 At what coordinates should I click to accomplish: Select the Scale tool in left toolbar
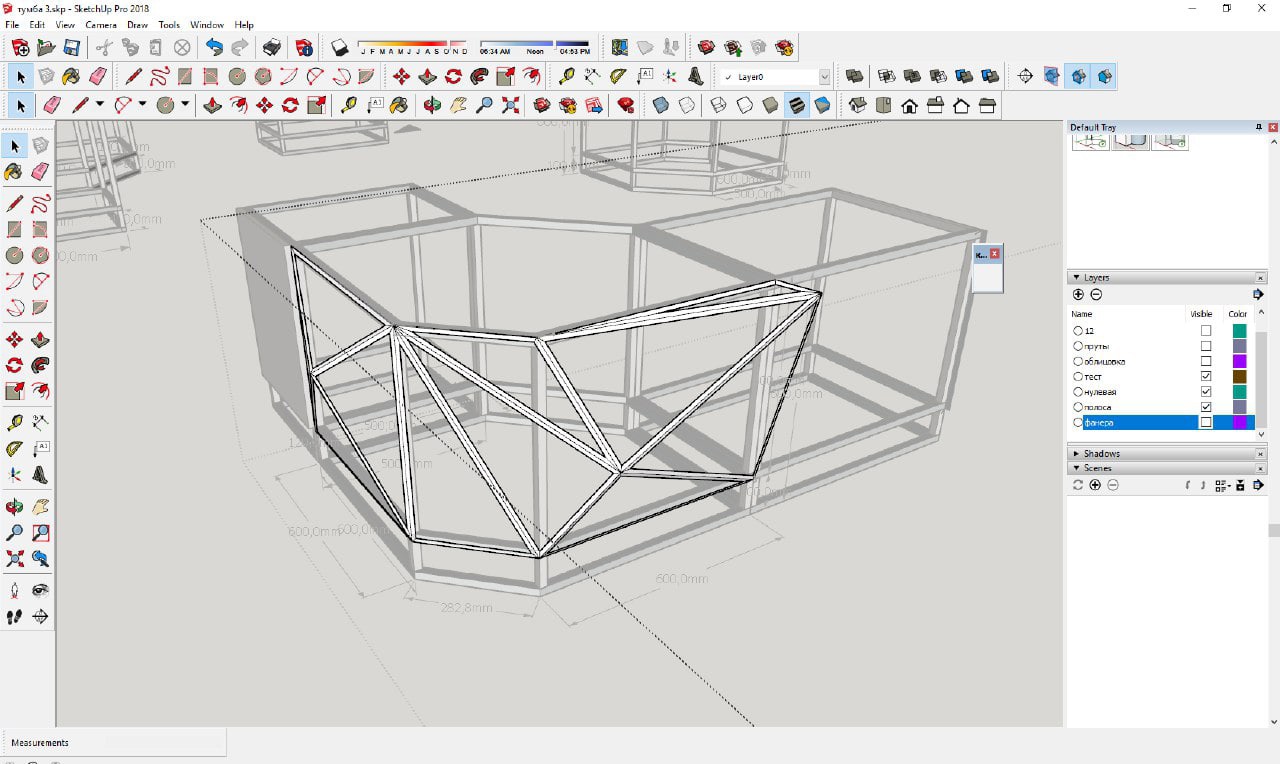(14, 390)
